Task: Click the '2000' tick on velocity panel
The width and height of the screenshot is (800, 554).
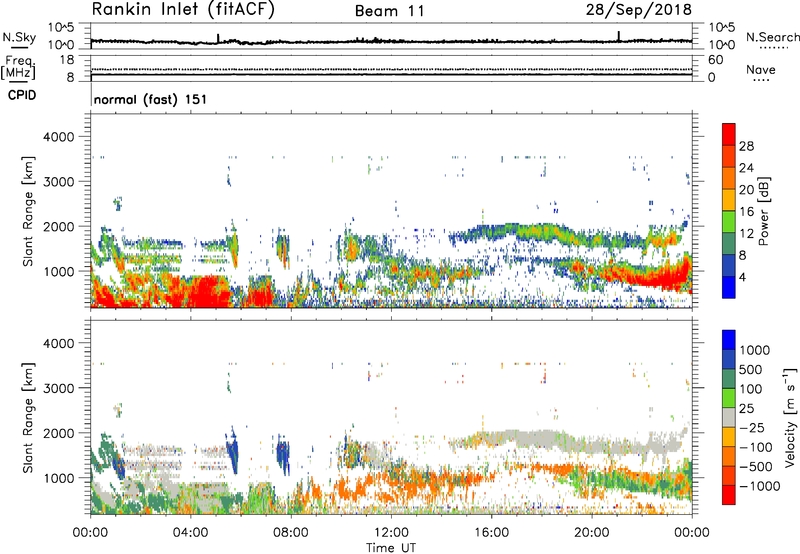Action: point(58,433)
